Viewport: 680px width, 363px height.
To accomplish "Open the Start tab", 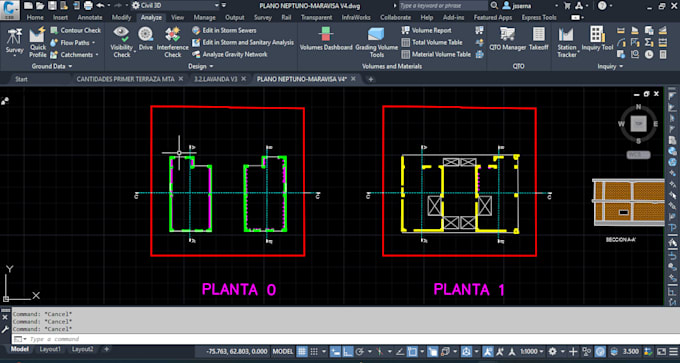I will pyautogui.click(x=21, y=79).
